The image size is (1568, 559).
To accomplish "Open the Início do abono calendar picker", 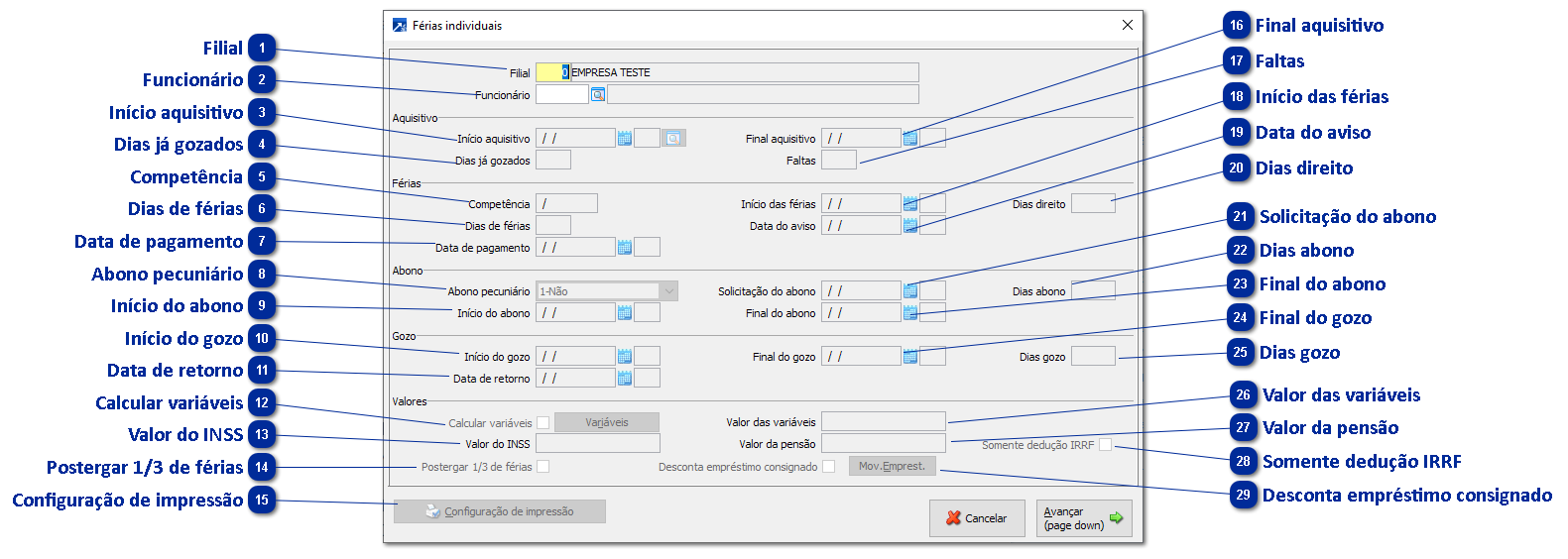I will (x=625, y=312).
